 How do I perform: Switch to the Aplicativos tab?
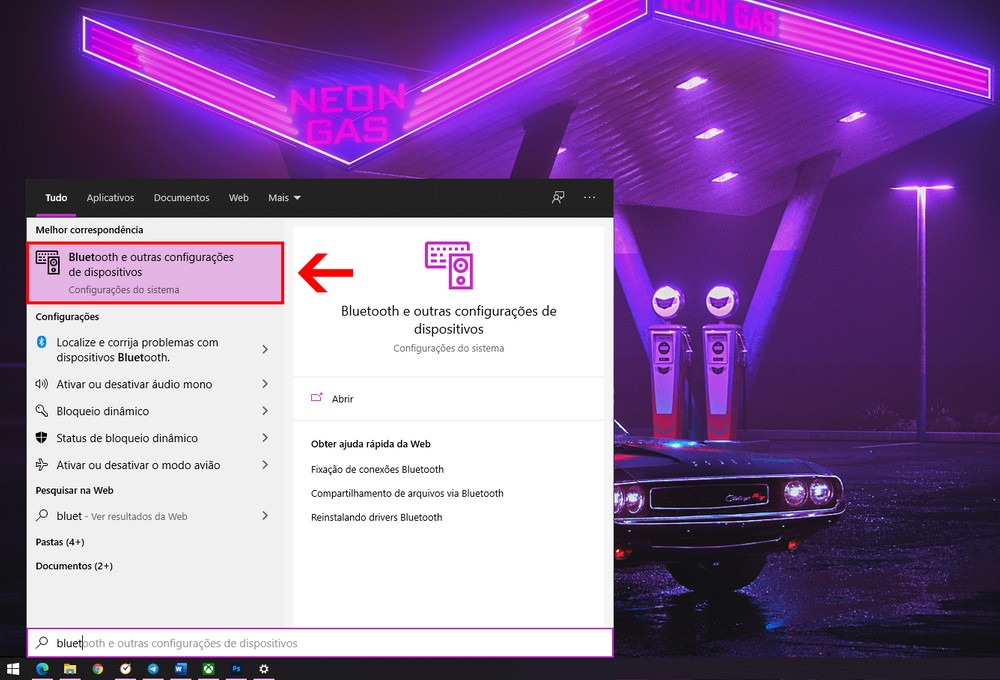tap(110, 198)
